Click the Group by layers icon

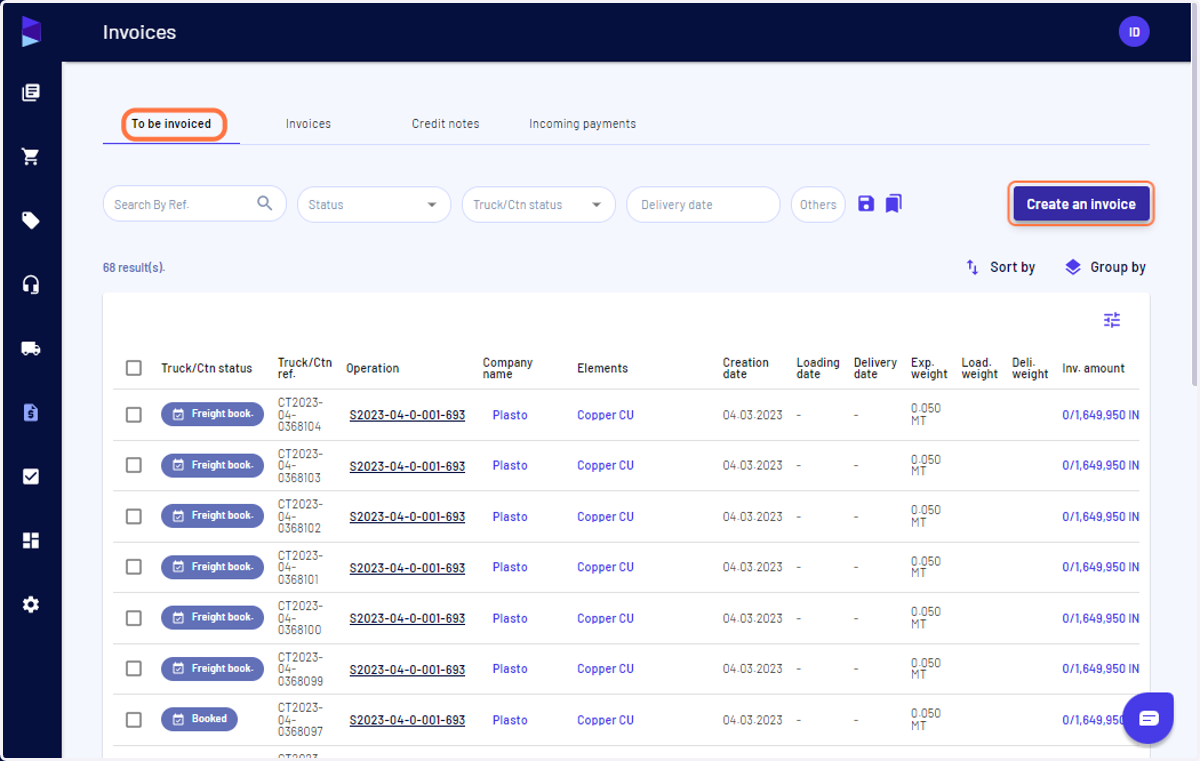tap(1073, 267)
